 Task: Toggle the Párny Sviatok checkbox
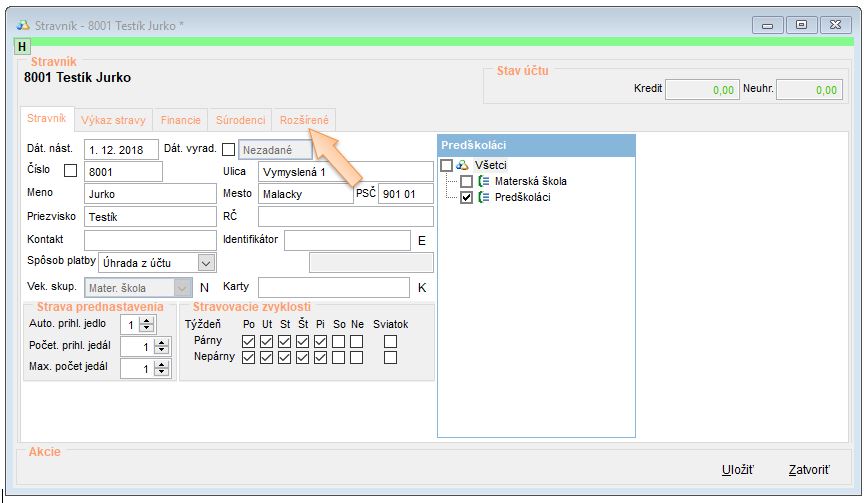click(x=391, y=341)
